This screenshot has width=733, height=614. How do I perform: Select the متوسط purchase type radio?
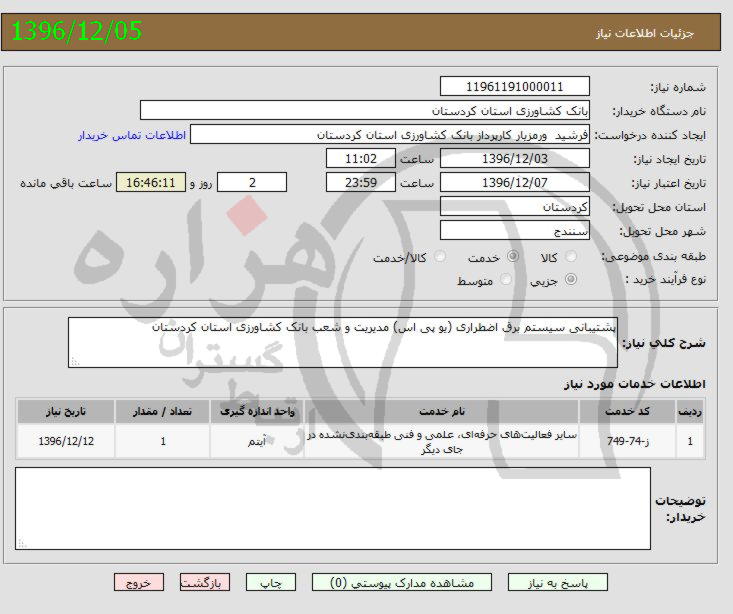(505, 280)
